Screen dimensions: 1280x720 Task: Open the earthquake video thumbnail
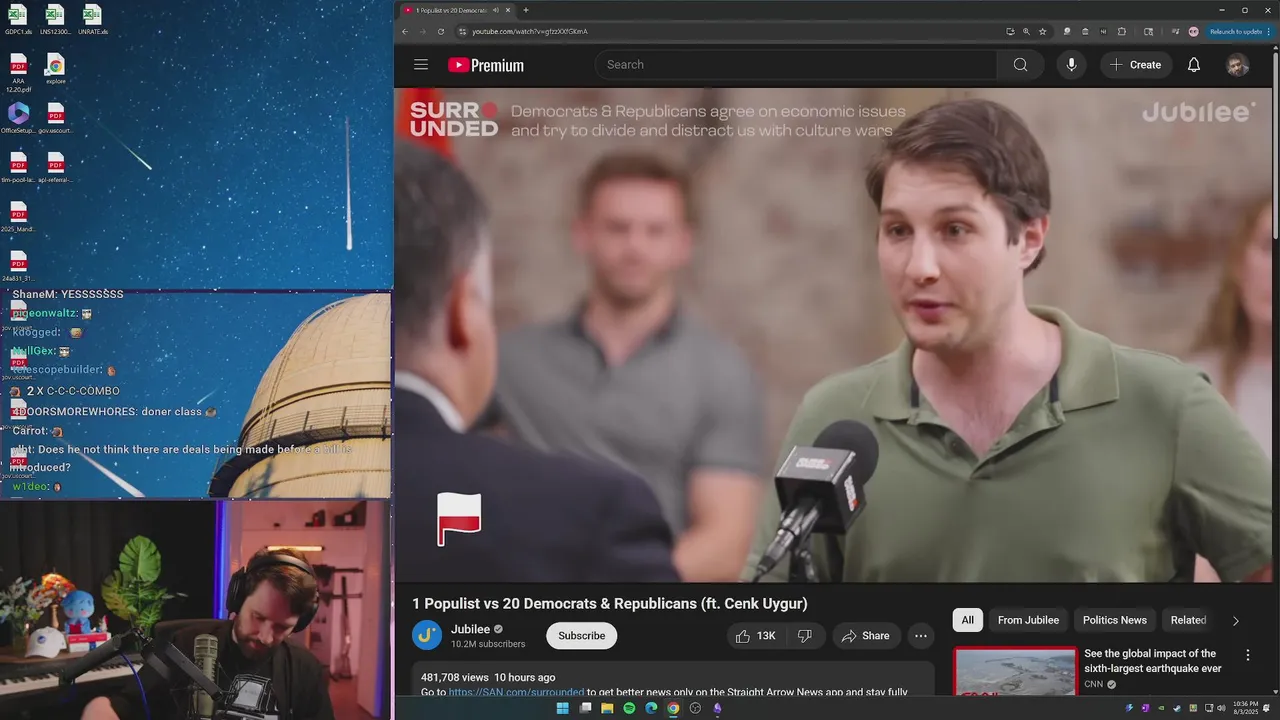click(1015, 672)
